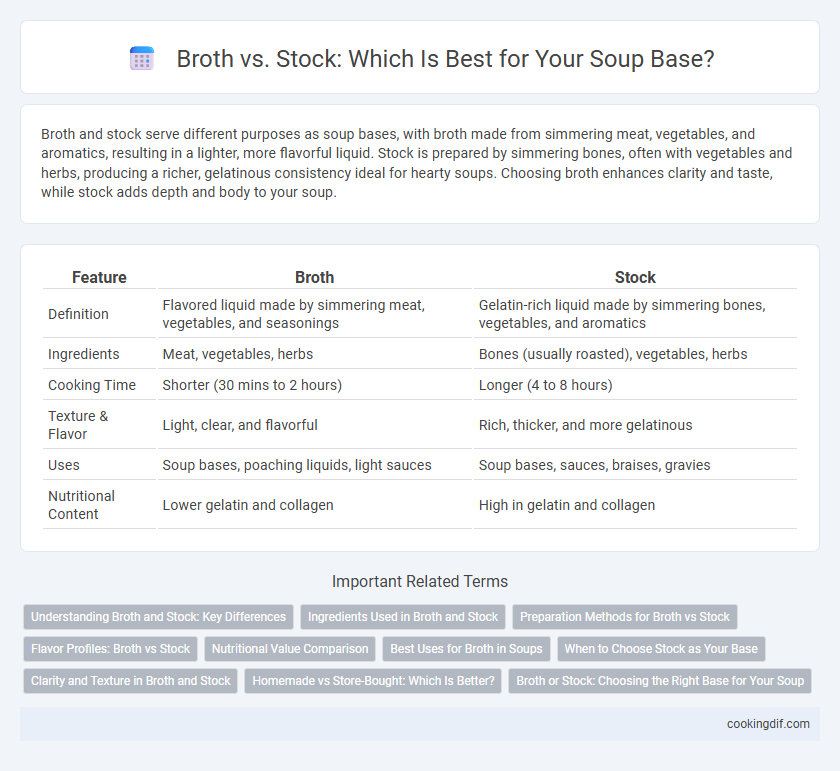Click the 'Stock' column header

635,277
